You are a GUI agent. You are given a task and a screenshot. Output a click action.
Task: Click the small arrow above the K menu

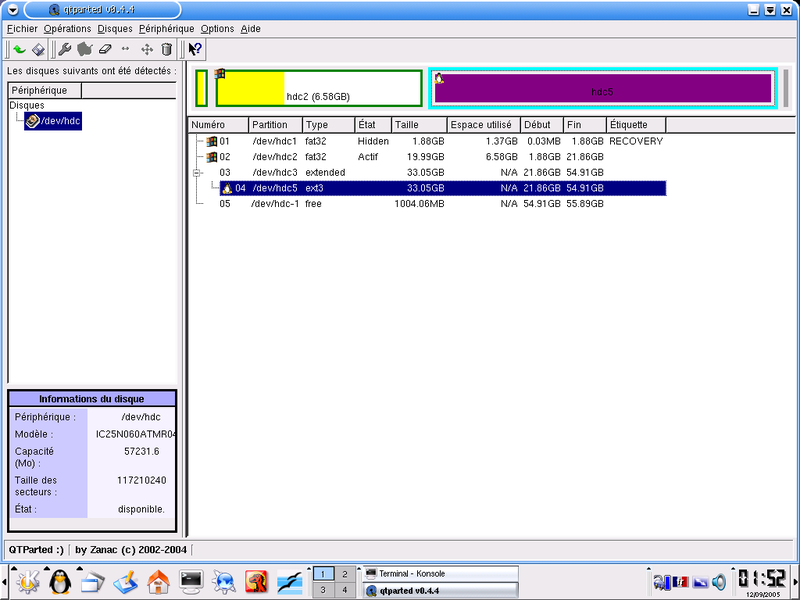tap(14, 568)
